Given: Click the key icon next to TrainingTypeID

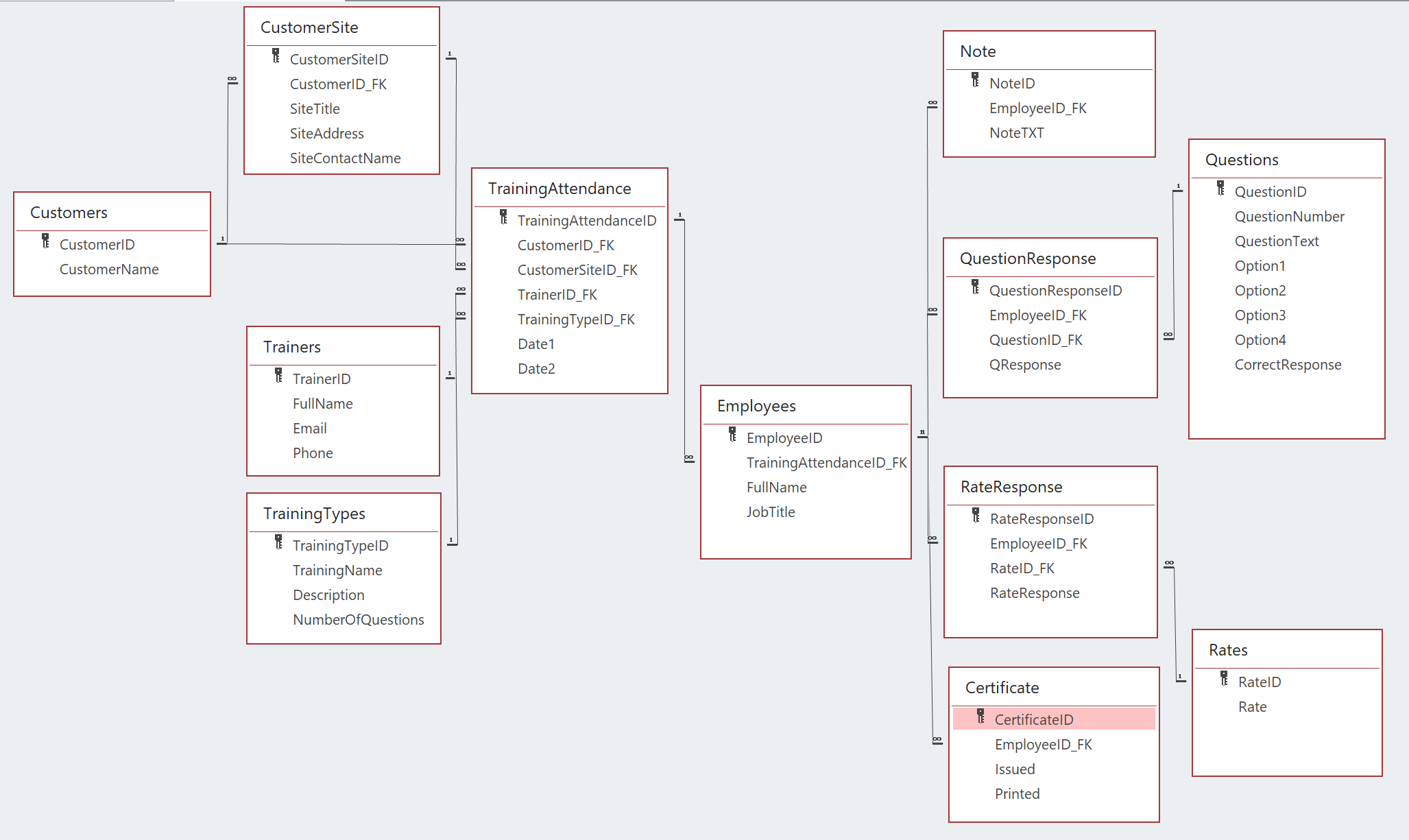Looking at the screenshot, I should (x=278, y=542).
